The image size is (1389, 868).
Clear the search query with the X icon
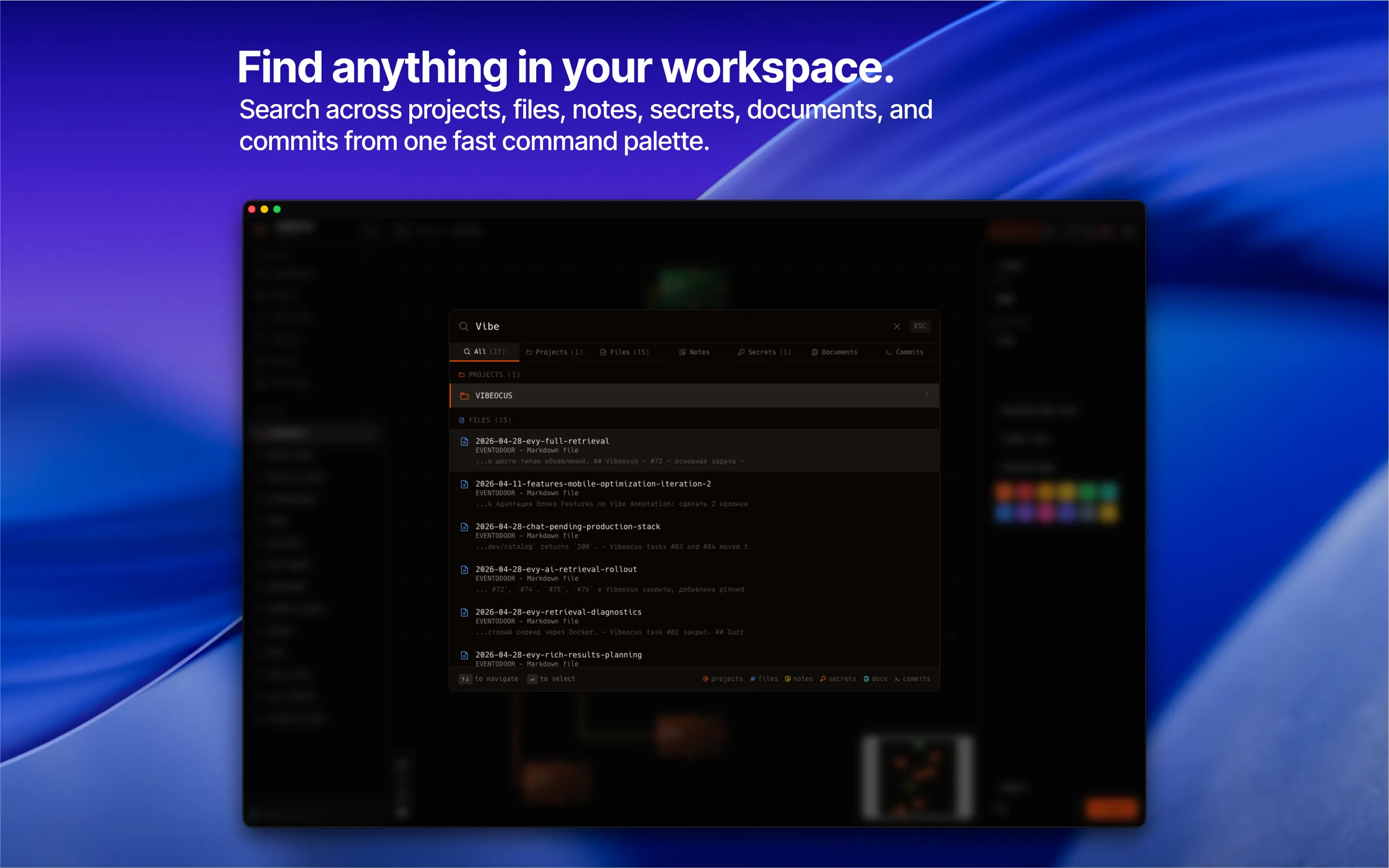[896, 326]
